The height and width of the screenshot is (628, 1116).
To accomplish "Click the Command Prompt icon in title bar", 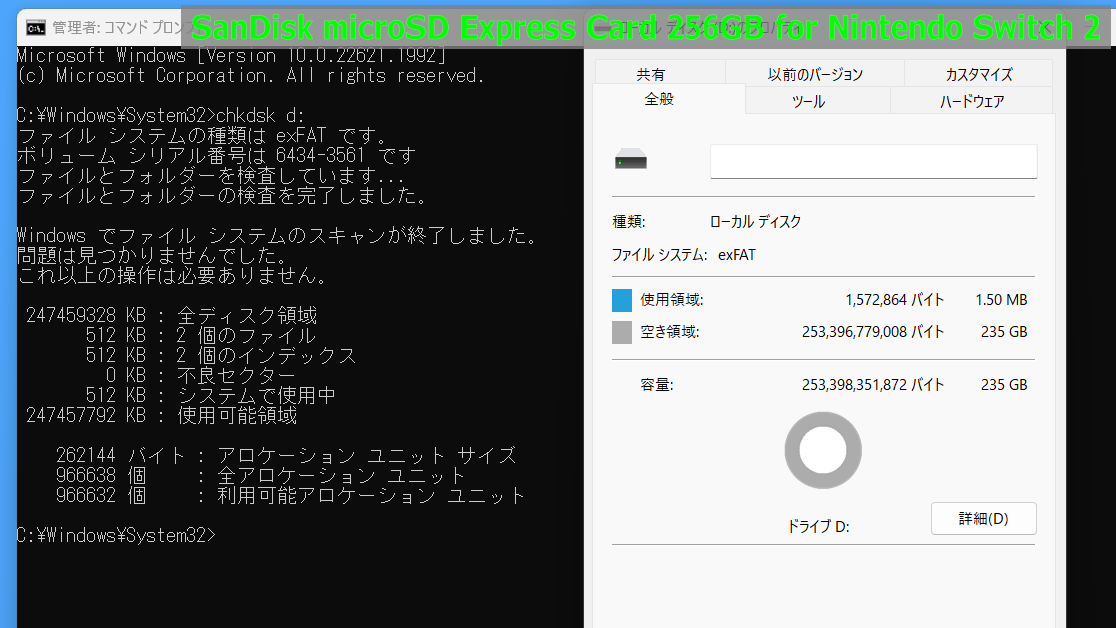I will tap(34, 27).
